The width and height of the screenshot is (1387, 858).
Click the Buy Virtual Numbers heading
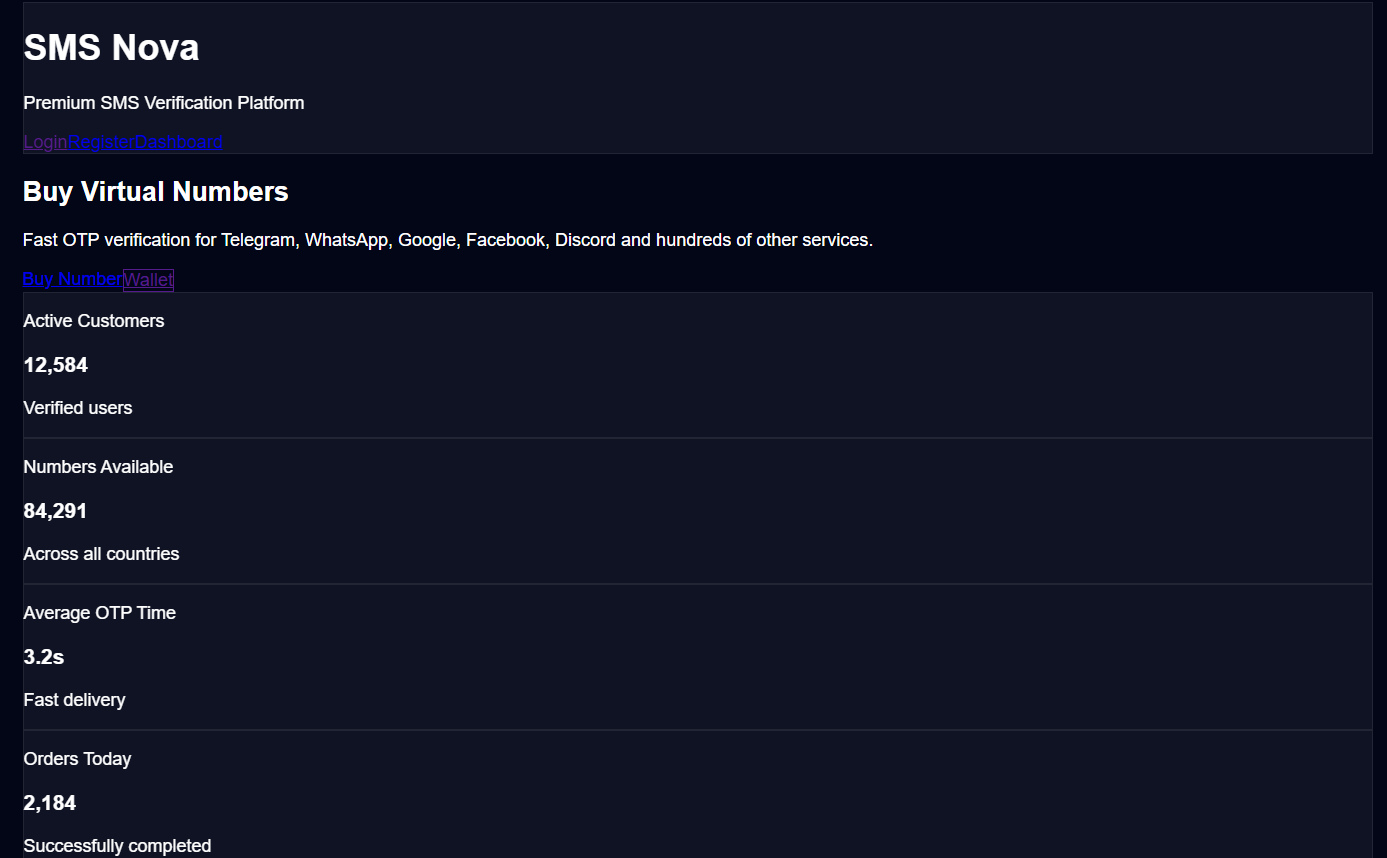[x=156, y=192]
